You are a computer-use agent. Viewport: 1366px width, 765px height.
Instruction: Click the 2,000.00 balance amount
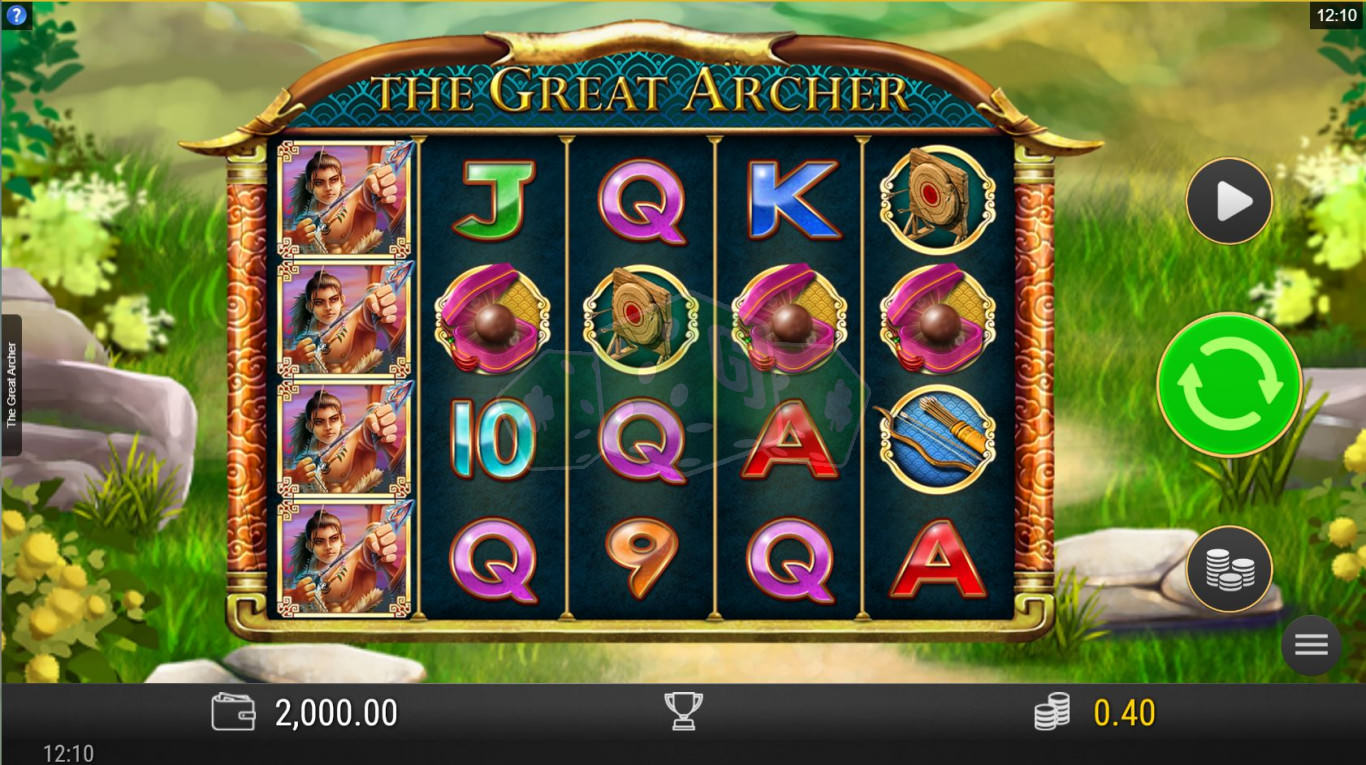336,713
